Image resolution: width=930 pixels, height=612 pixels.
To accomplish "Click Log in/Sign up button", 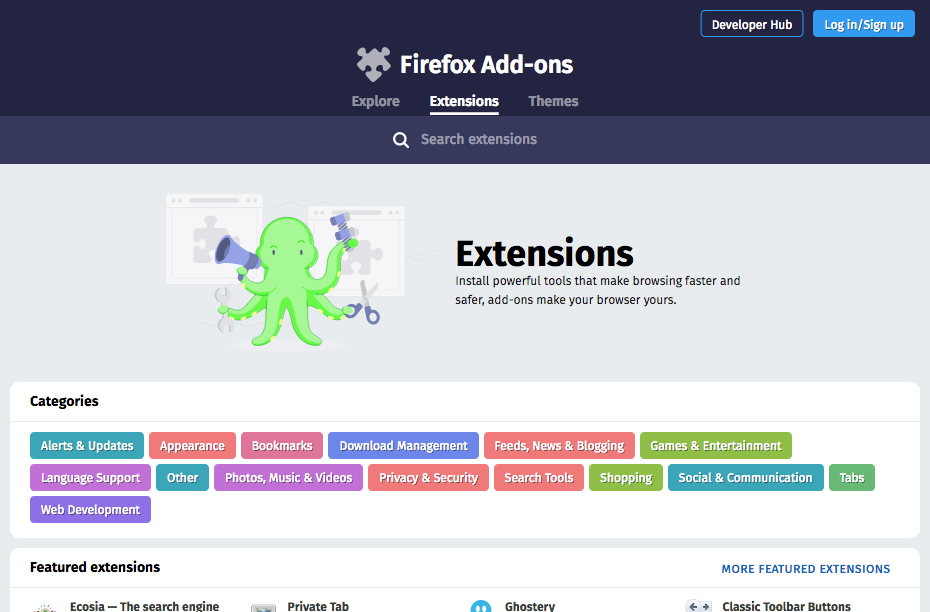I will click(x=864, y=24).
